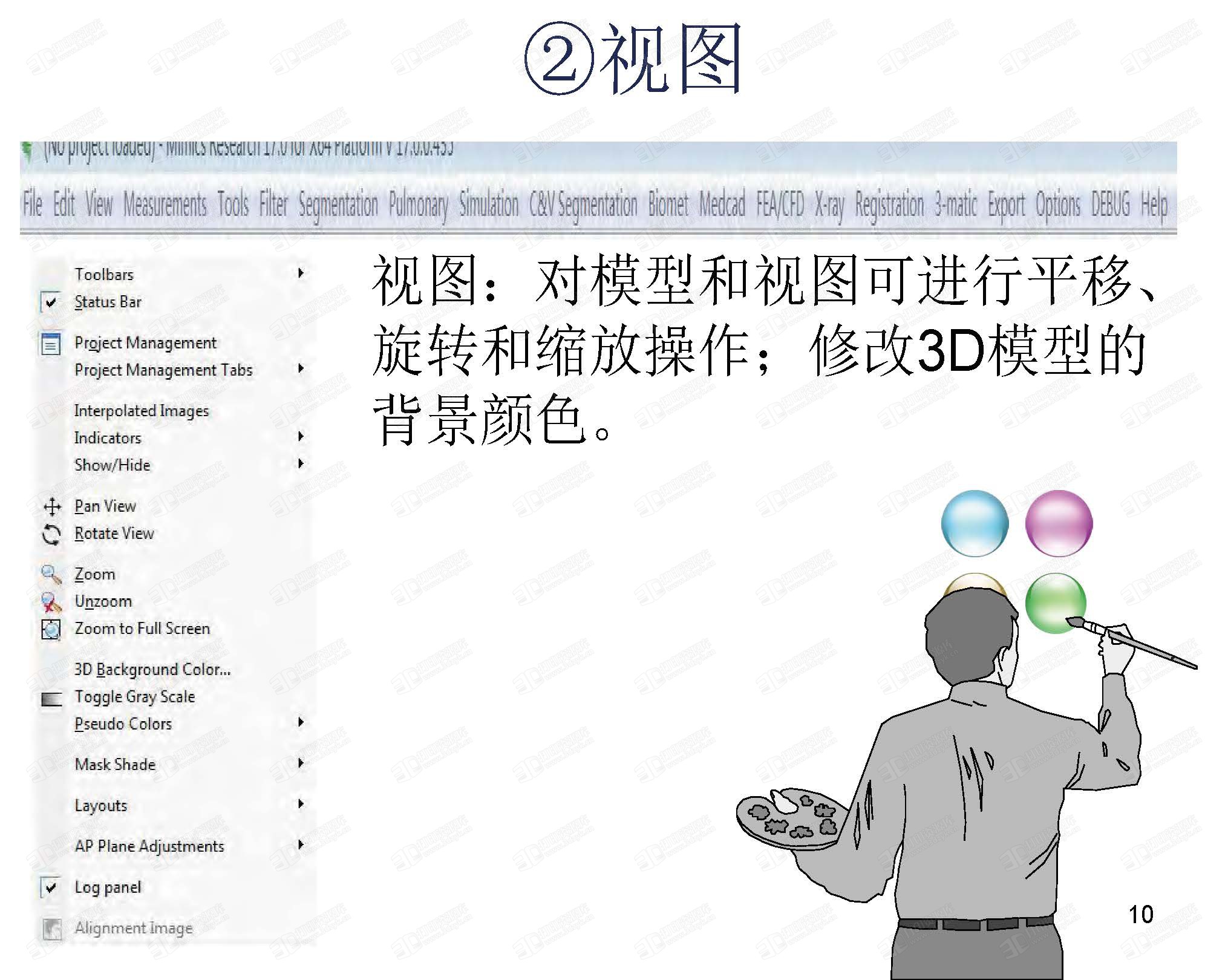Image resolution: width=1228 pixels, height=980 pixels.
Task: Open the FEA/CFD menu
Action: click(780, 204)
